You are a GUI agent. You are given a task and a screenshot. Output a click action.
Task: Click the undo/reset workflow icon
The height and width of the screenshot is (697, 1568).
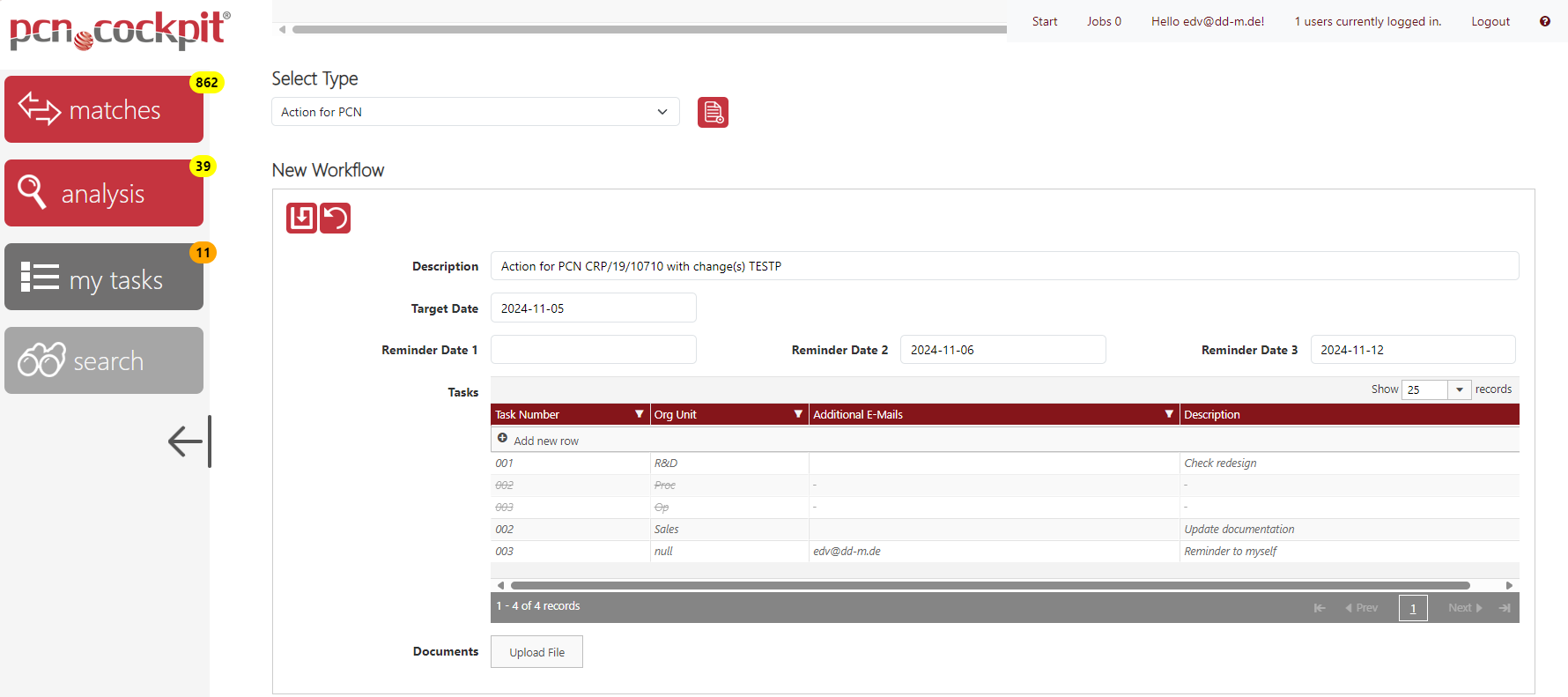coord(336,218)
